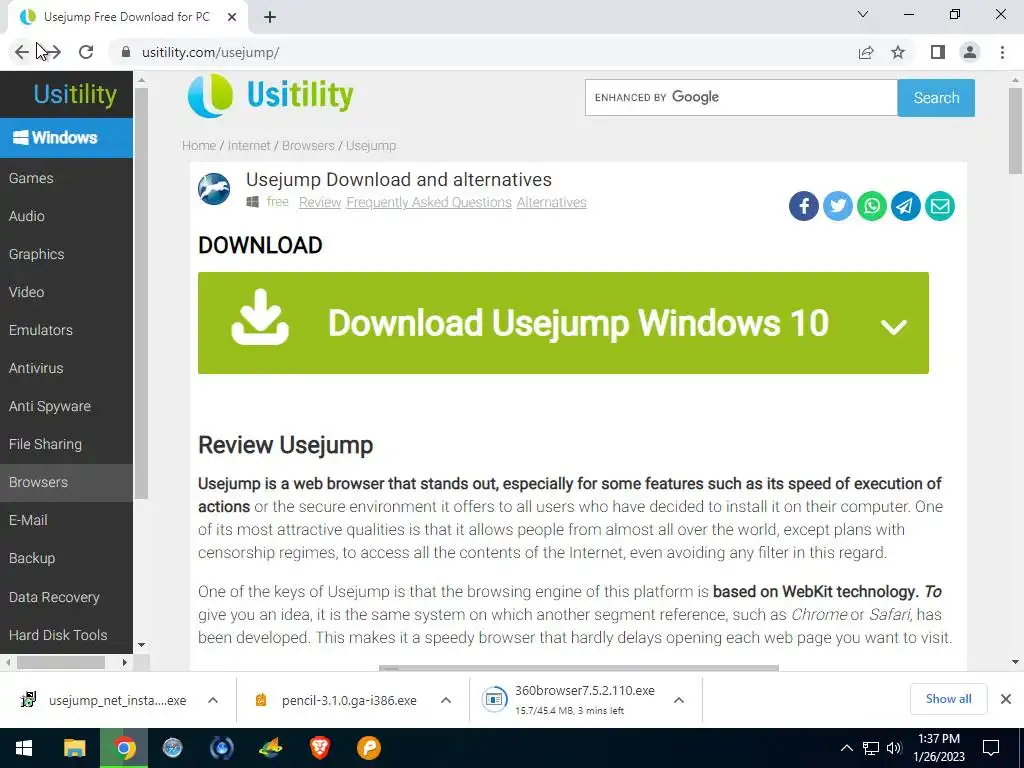Click the Usitility logo in page header

(x=270, y=95)
